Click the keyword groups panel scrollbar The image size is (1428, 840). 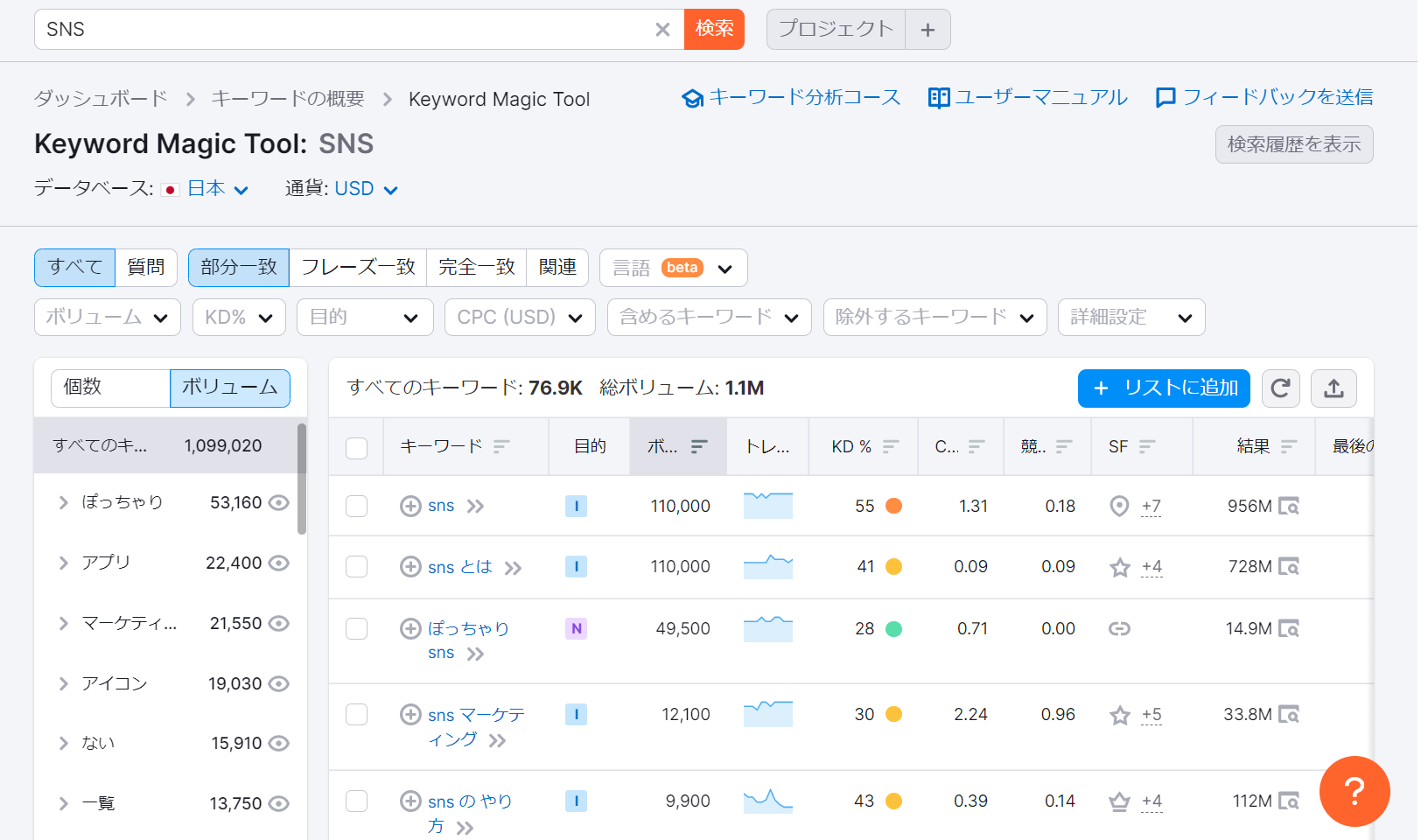point(302,479)
